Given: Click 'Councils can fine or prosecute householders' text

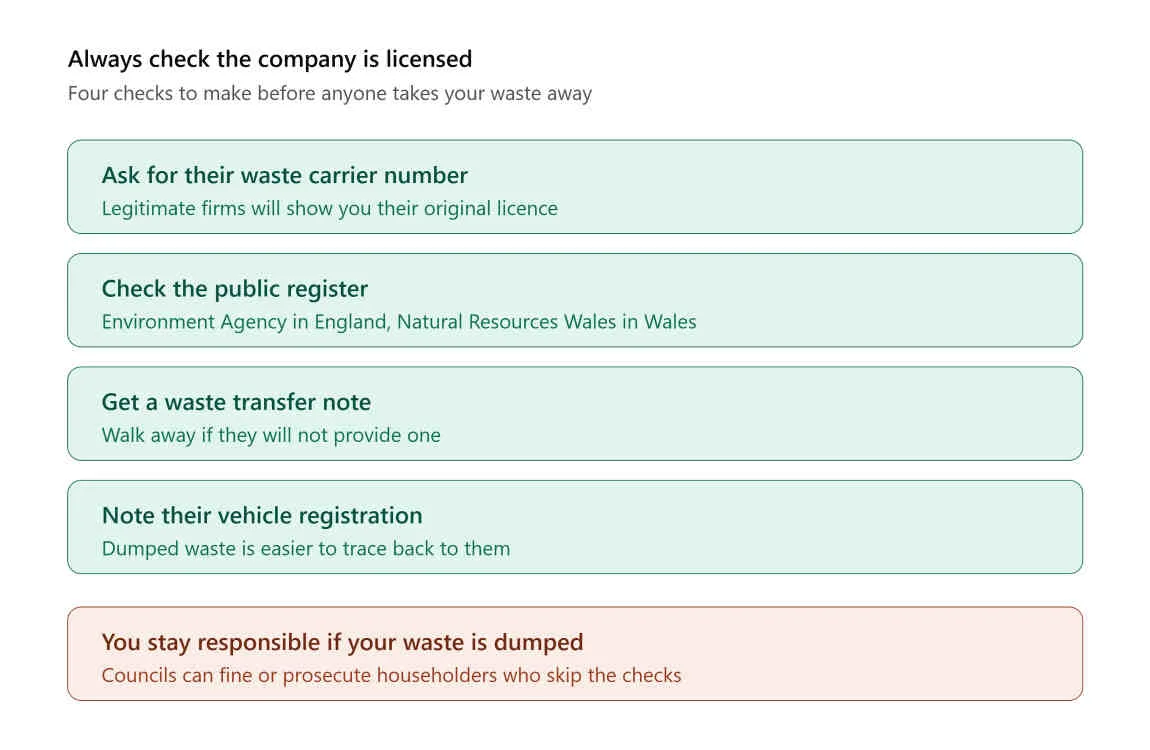Looking at the screenshot, I should coord(392,675).
